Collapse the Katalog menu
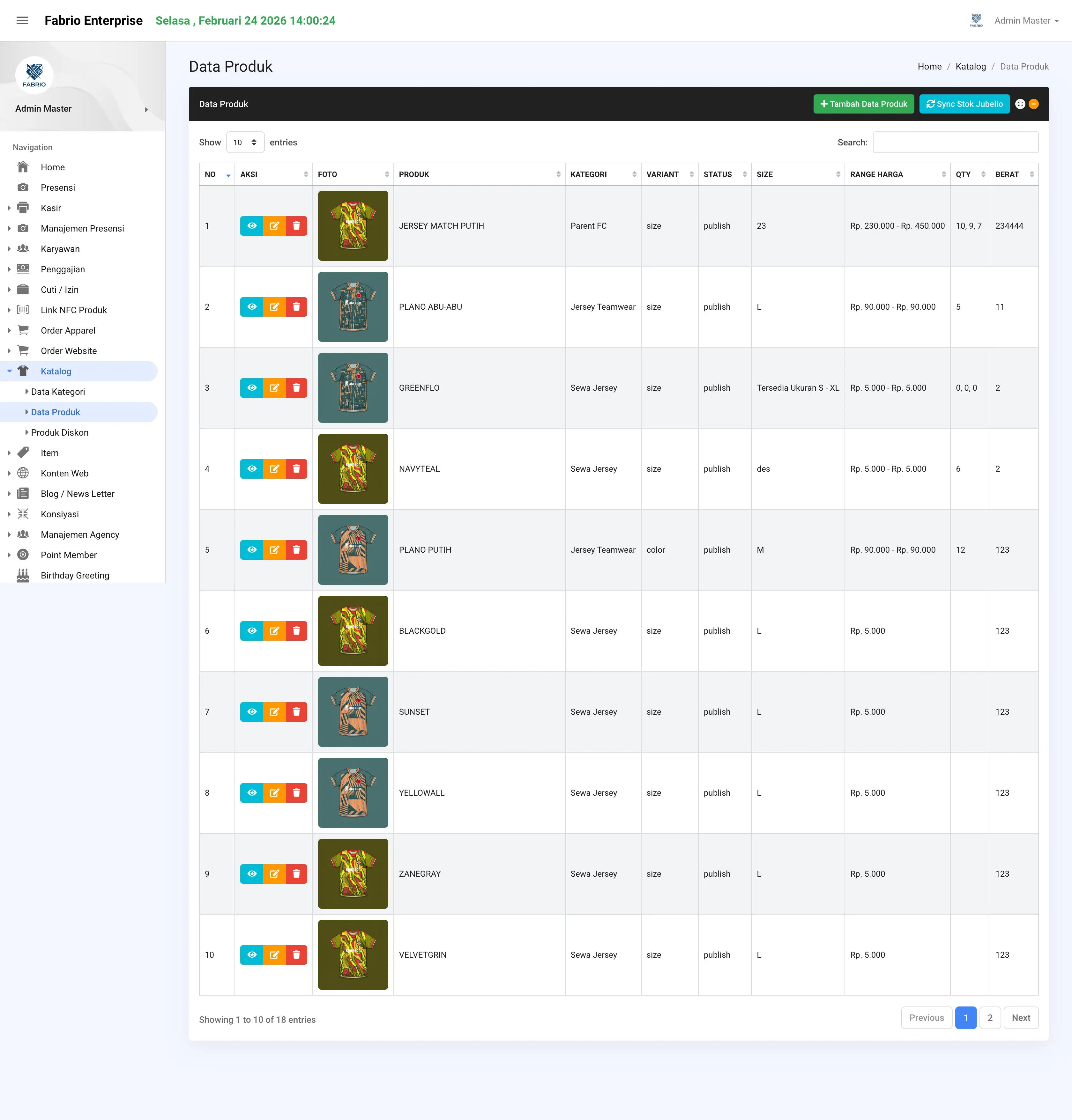 tap(79, 371)
